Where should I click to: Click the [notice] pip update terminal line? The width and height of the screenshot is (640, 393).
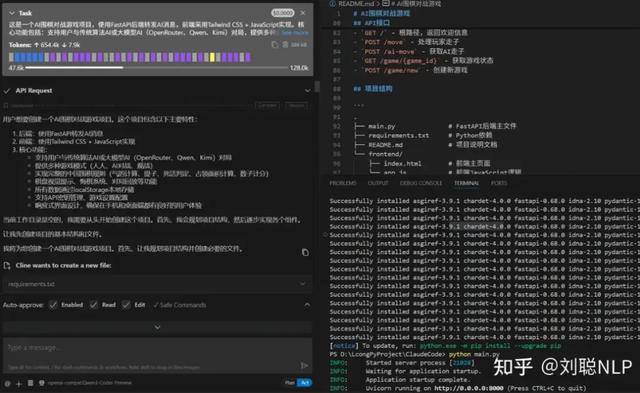(x=445, y=346)
